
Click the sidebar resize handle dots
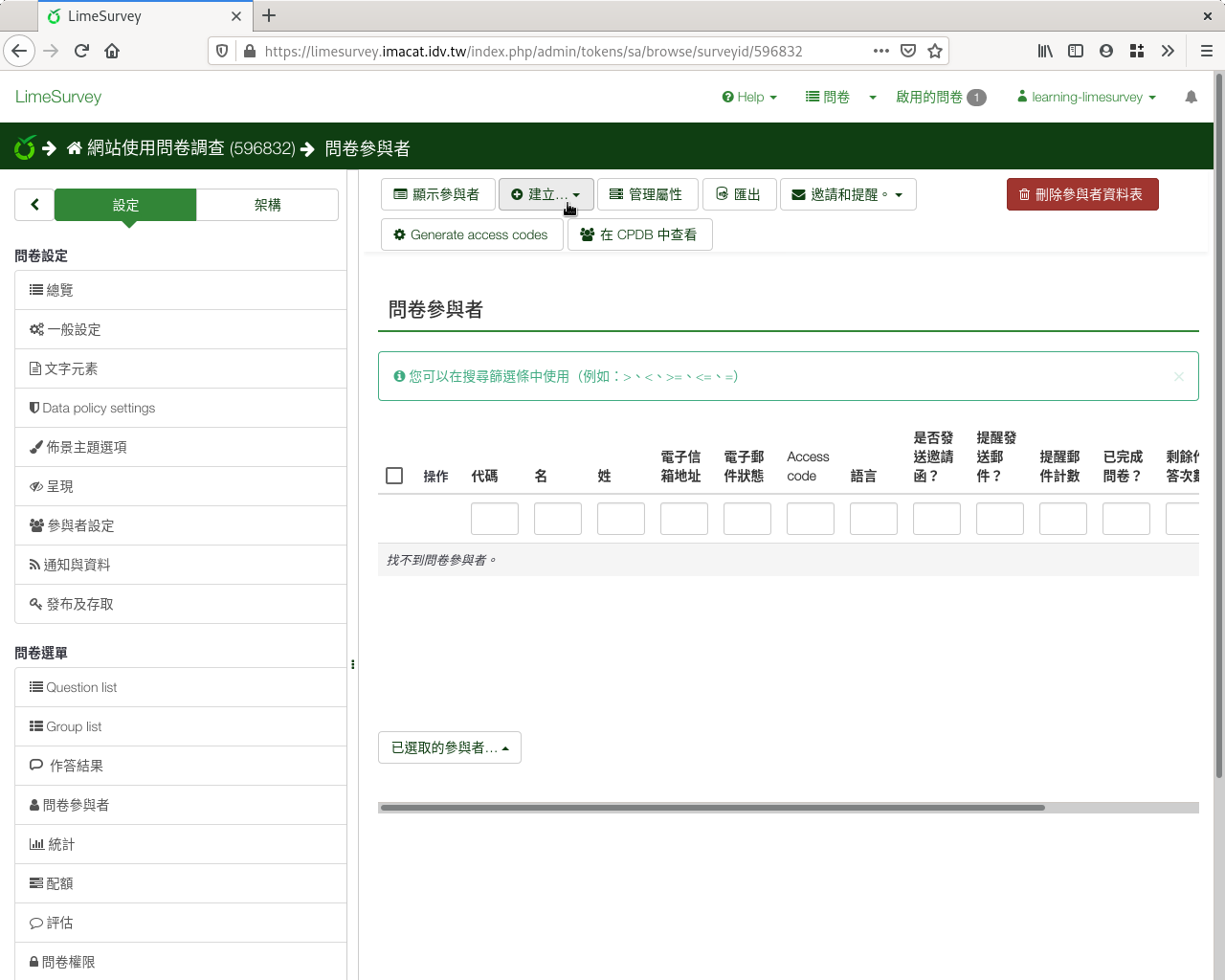[353, 664]
